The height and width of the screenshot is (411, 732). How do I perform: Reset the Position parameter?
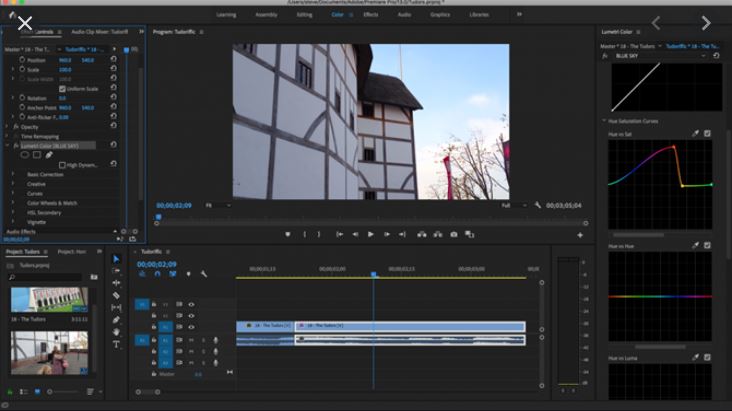point(113,59)
